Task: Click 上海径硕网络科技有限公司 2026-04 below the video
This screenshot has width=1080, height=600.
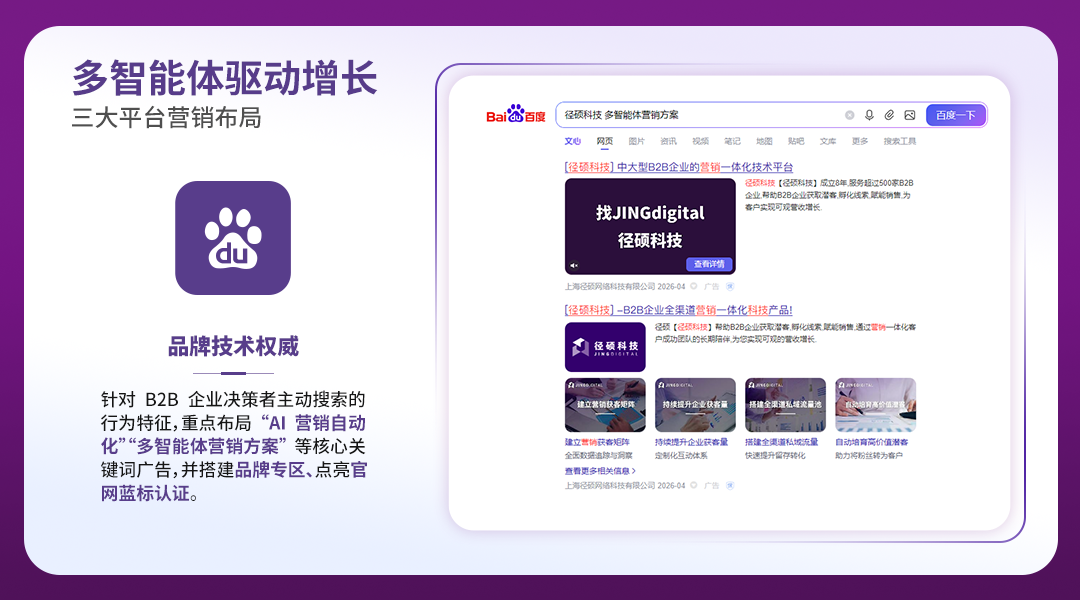Action: [x=625, y=287]
